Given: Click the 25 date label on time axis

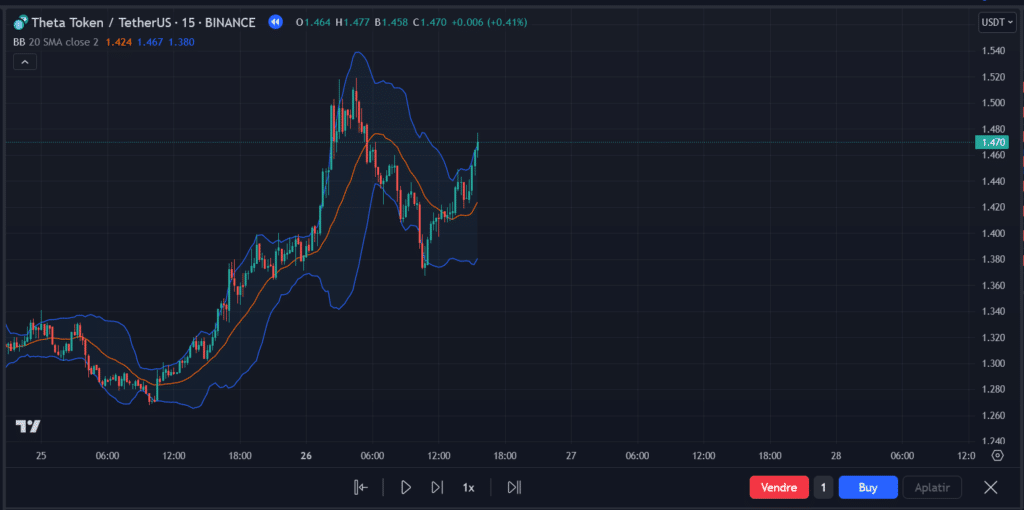Looking at the screenshot, I should (x=41, y=456).
